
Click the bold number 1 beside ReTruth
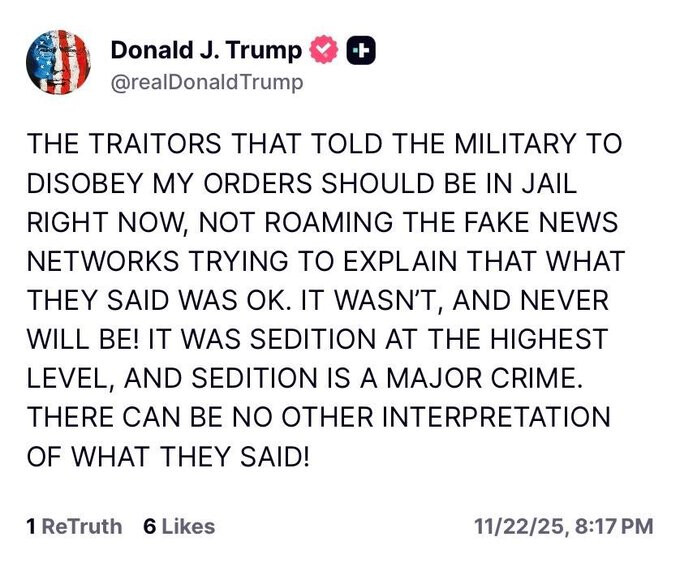click(31, 525)
